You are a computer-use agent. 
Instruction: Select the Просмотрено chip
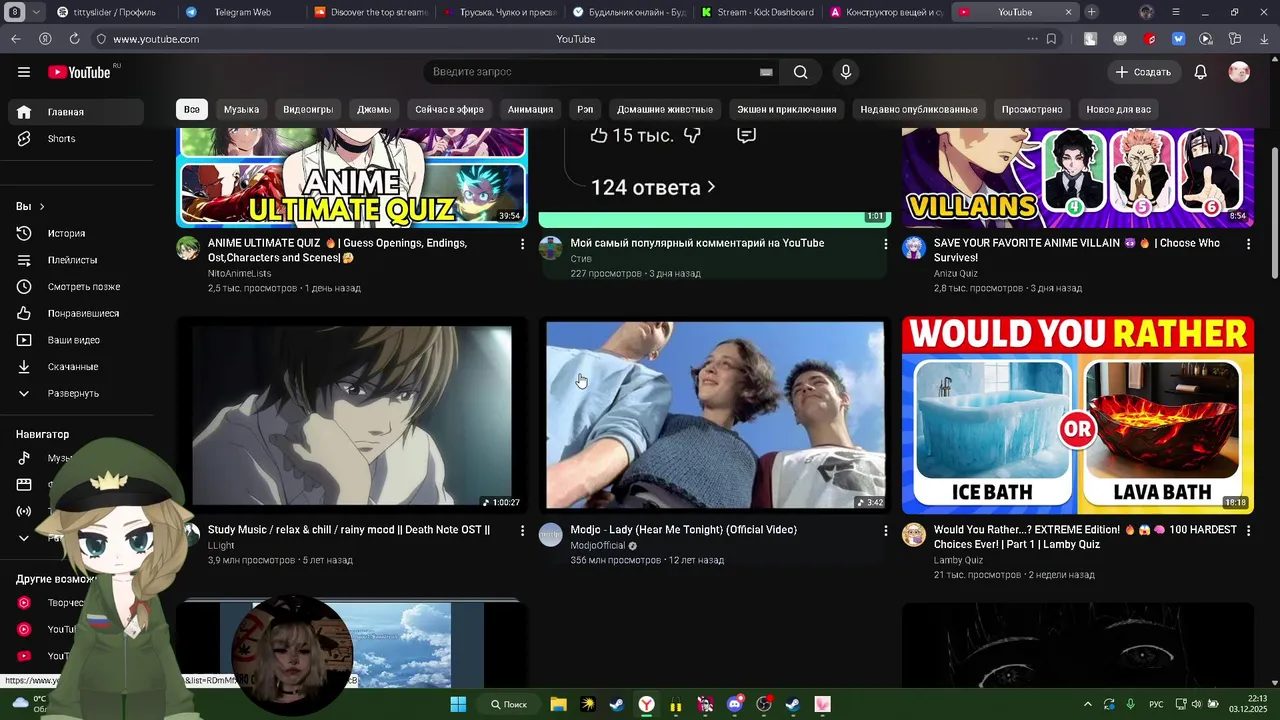(1032, 109)
